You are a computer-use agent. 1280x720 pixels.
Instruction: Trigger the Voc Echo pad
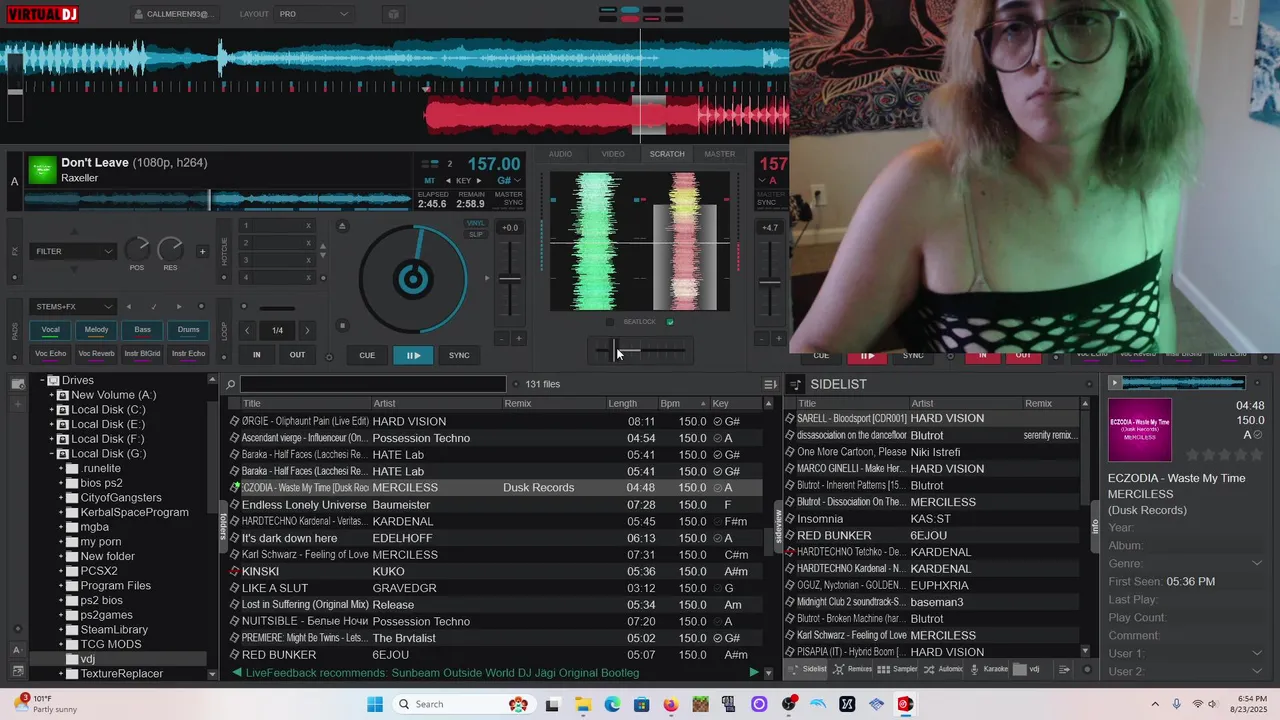[x=50, y=353]
